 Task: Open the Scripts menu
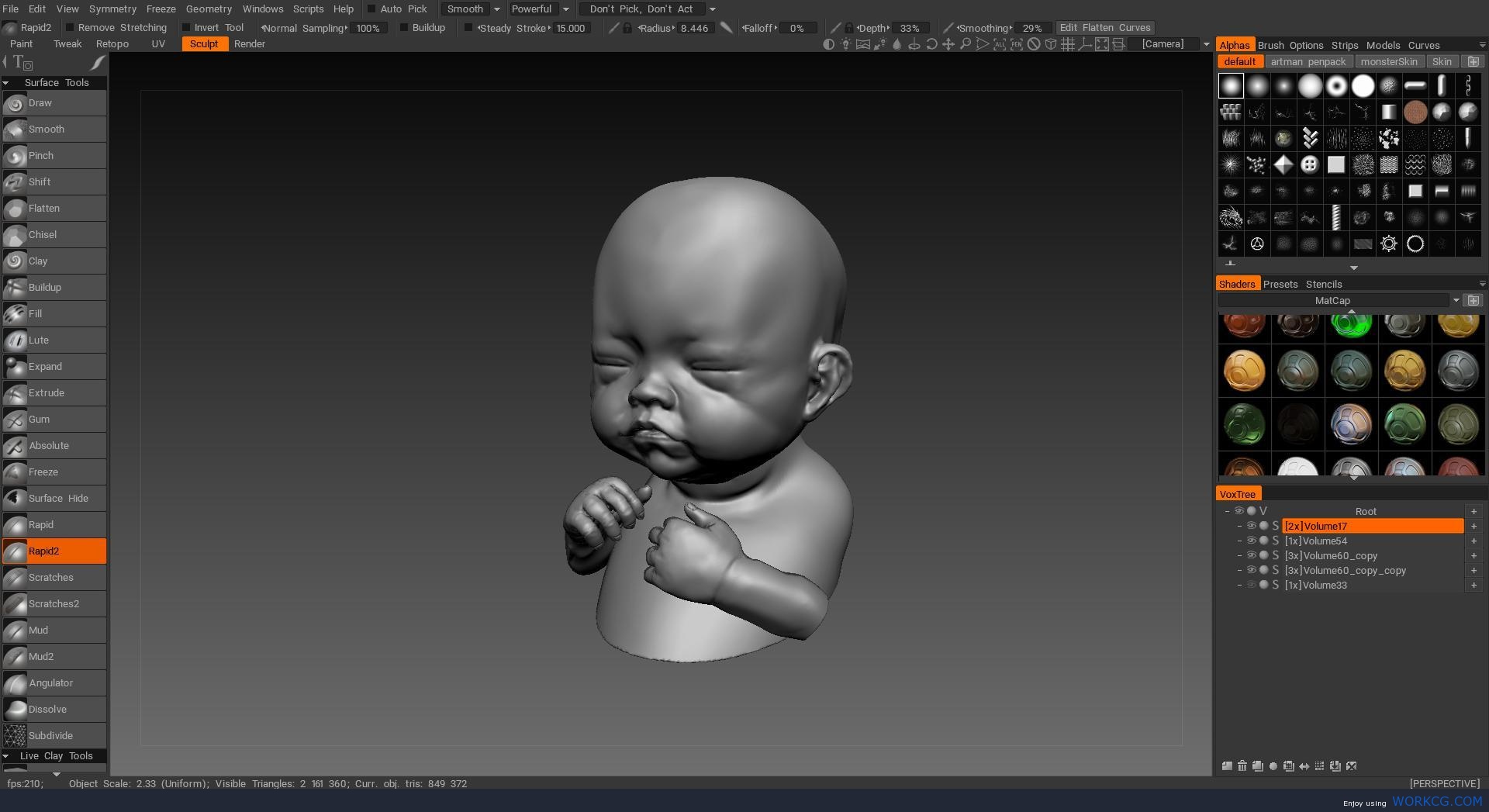coord(308,9)
